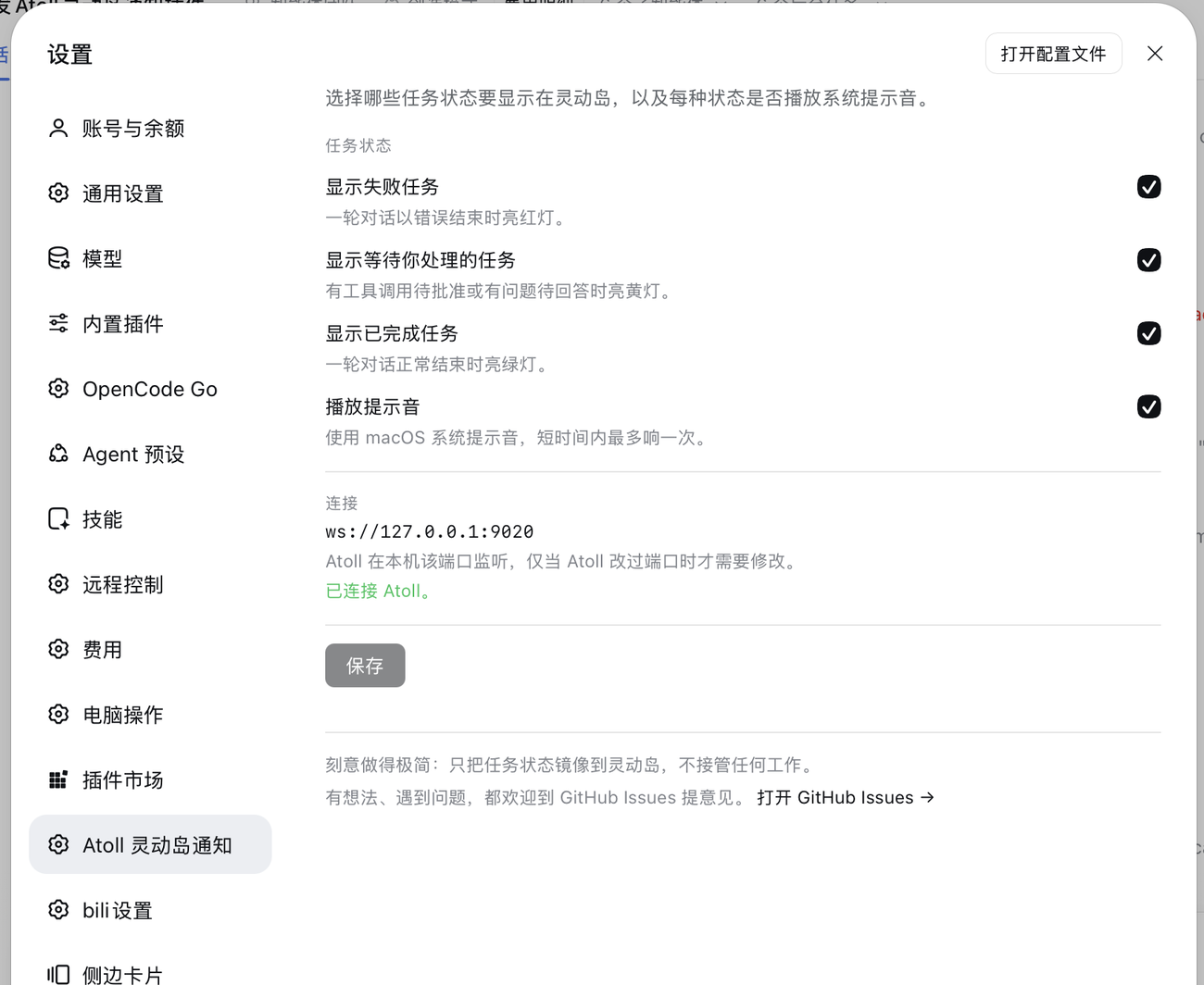Open the 打开 GitHub Issues link
This screenshot has width=1204, height=985.
[x=846, y=797]
